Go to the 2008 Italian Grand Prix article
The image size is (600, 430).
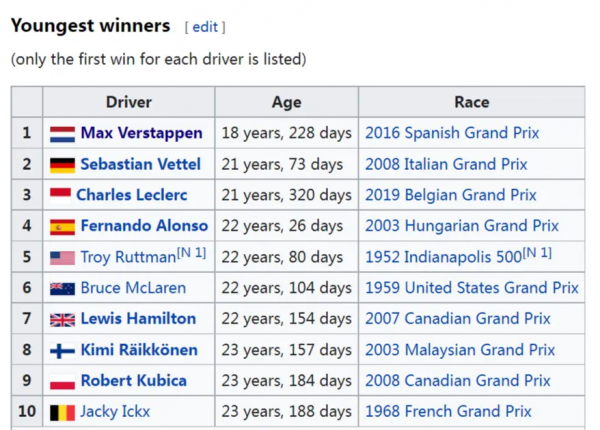click(x=446, y=164)
